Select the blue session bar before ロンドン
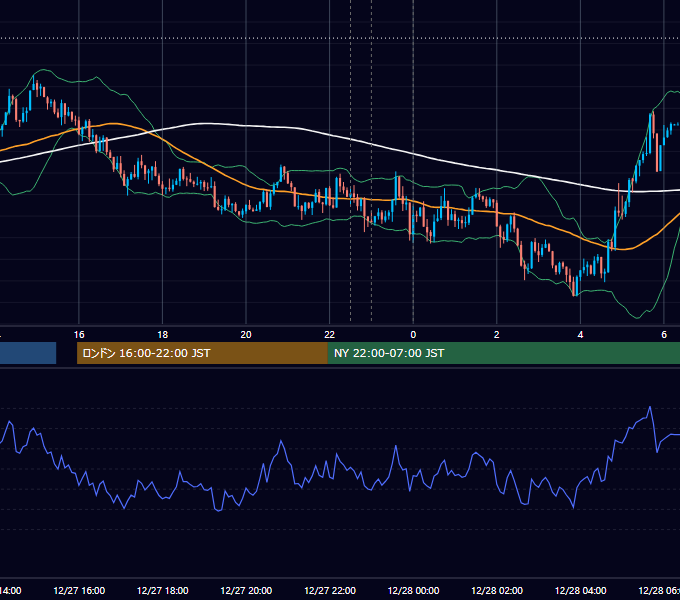The image size is (680, 600). (28, 353)
